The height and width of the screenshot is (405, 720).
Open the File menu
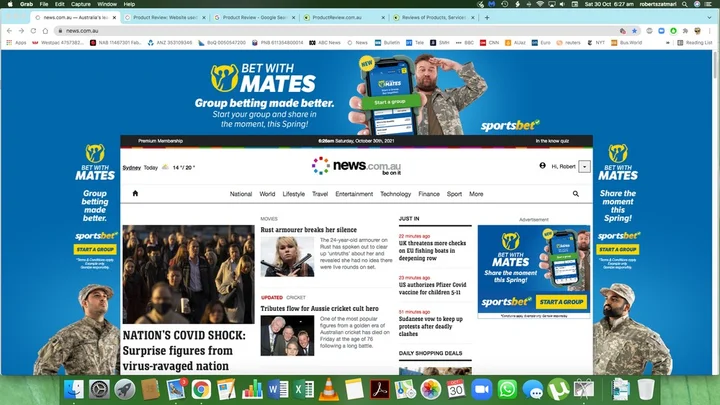coord(44,4)
